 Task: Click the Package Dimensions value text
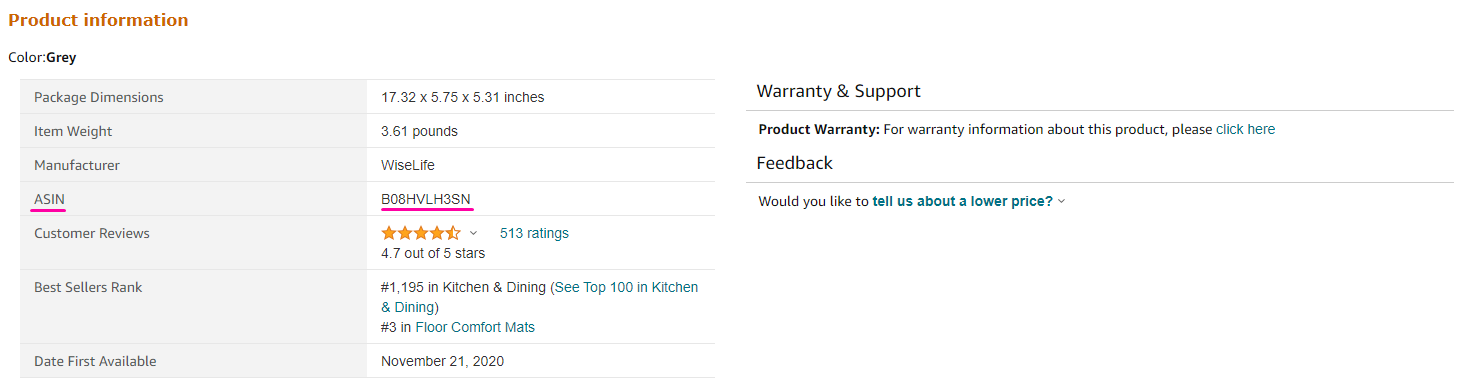click(x=463, y=97)
